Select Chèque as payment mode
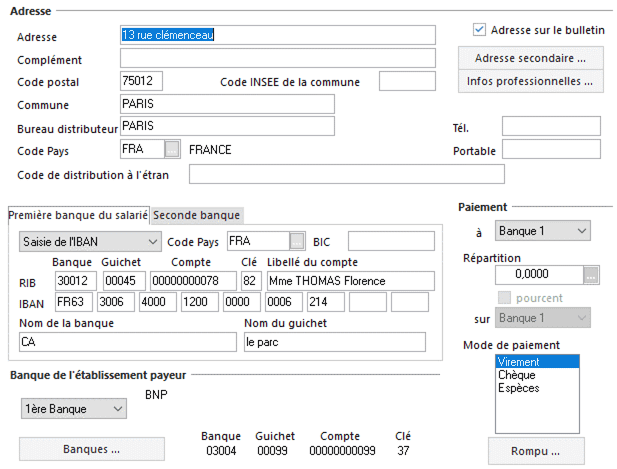Screen dimensions: 617x469 516,375
